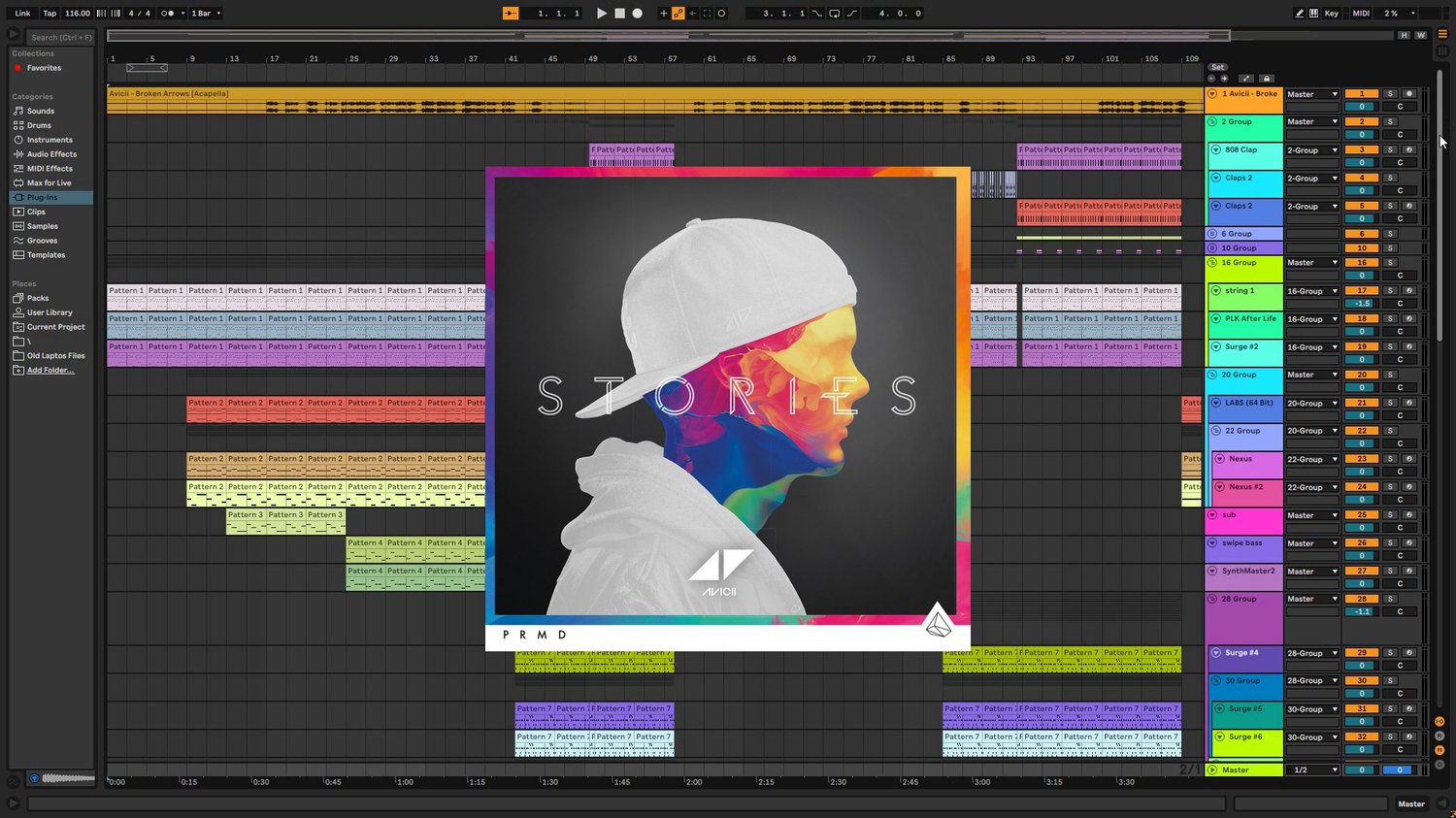Screen dimensions: 1456x818
Task: Click the Link button
Action: [22, 14]
